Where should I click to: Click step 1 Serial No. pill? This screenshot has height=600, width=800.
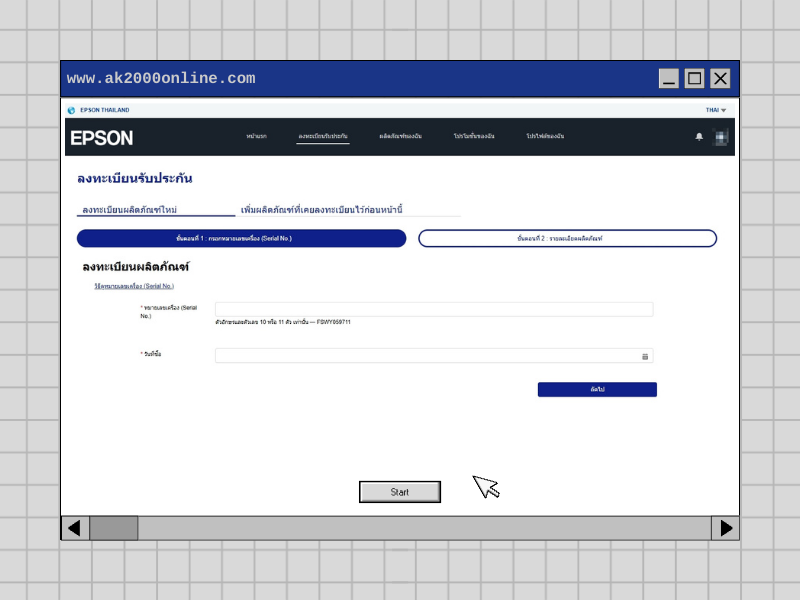(x=241, y=238)
